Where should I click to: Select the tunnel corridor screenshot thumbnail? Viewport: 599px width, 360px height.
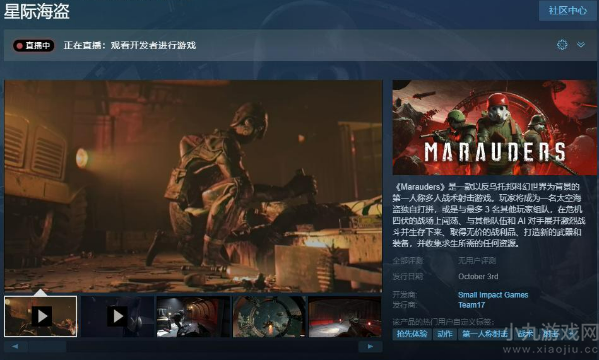[x=193, y=316]
